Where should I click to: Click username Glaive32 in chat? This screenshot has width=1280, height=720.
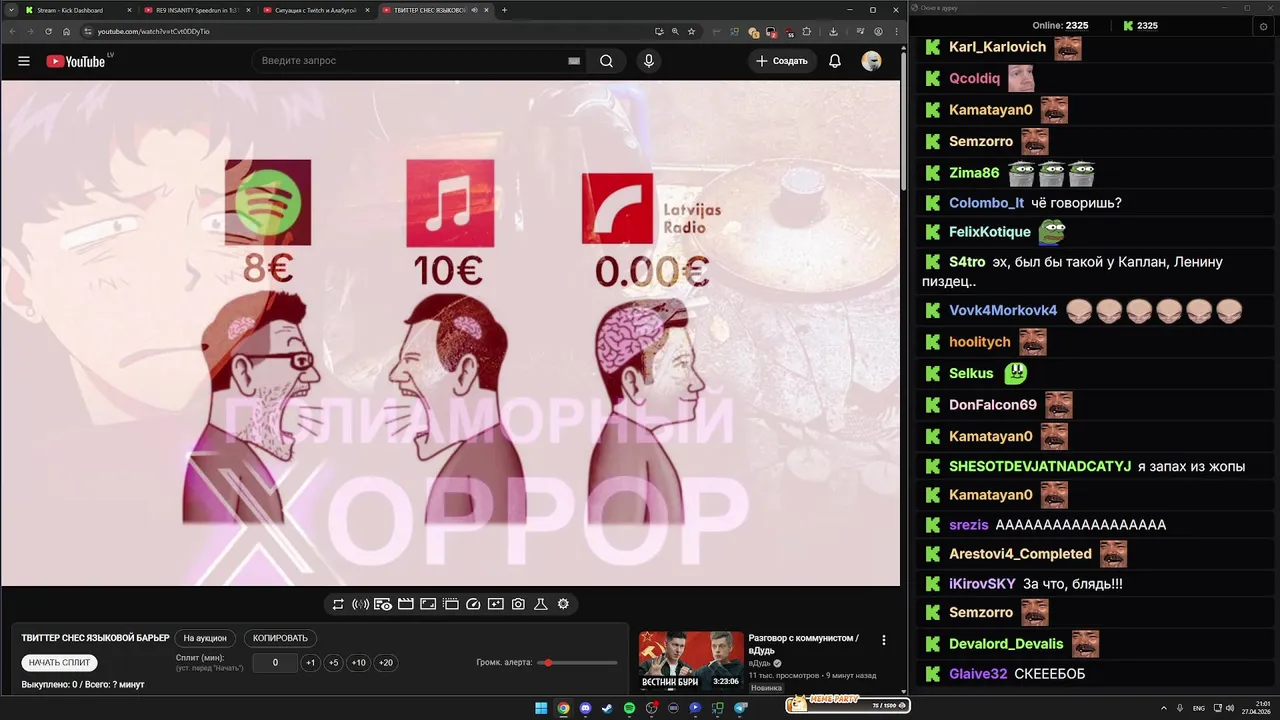click(978, 674)
